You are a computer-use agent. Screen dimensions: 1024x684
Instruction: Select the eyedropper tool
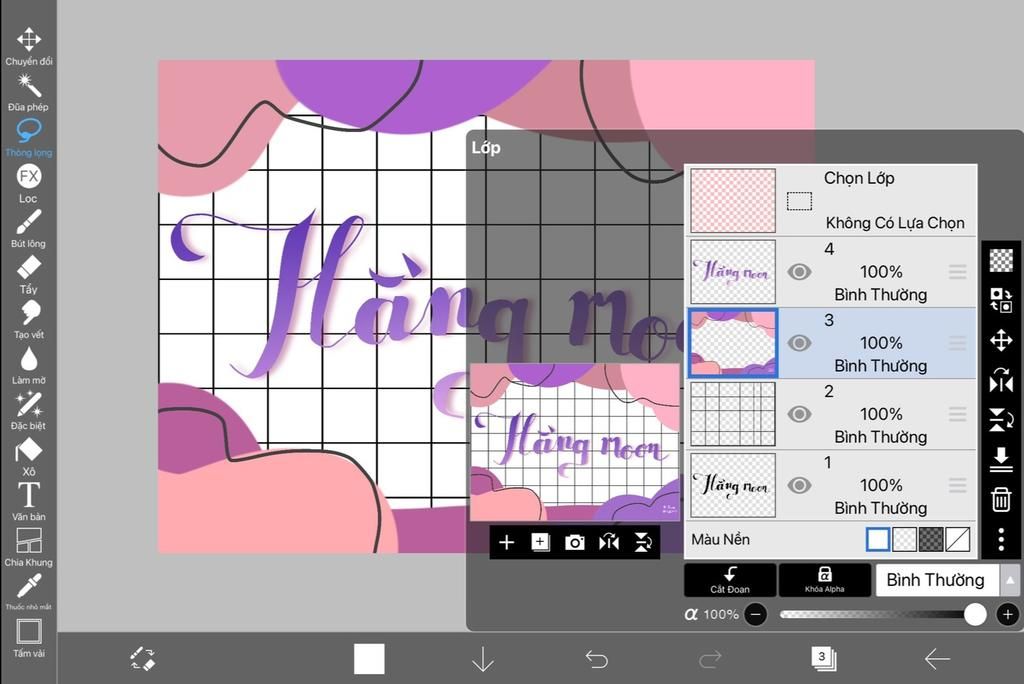click(29, 591)
